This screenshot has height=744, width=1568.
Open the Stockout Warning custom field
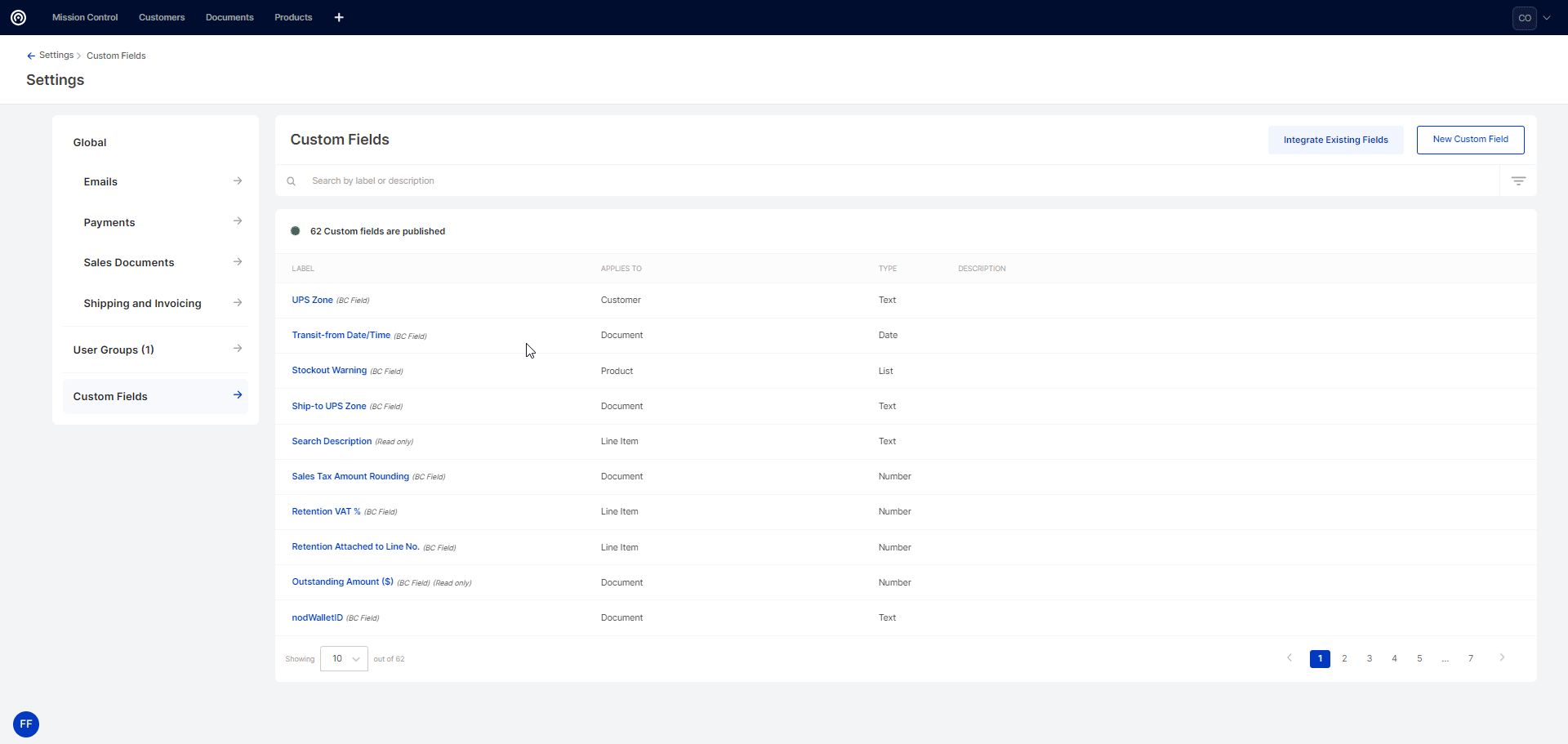329,371
